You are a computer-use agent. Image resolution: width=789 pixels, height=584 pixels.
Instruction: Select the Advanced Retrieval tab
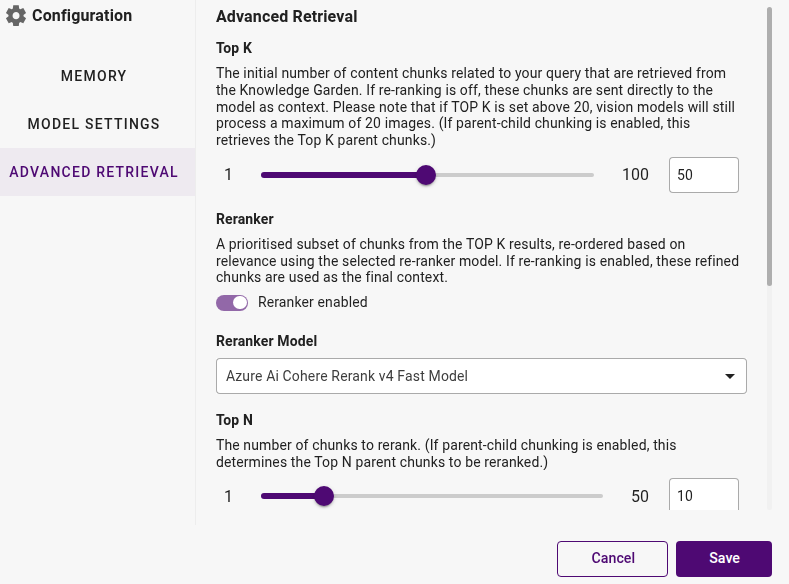(94, 172)
